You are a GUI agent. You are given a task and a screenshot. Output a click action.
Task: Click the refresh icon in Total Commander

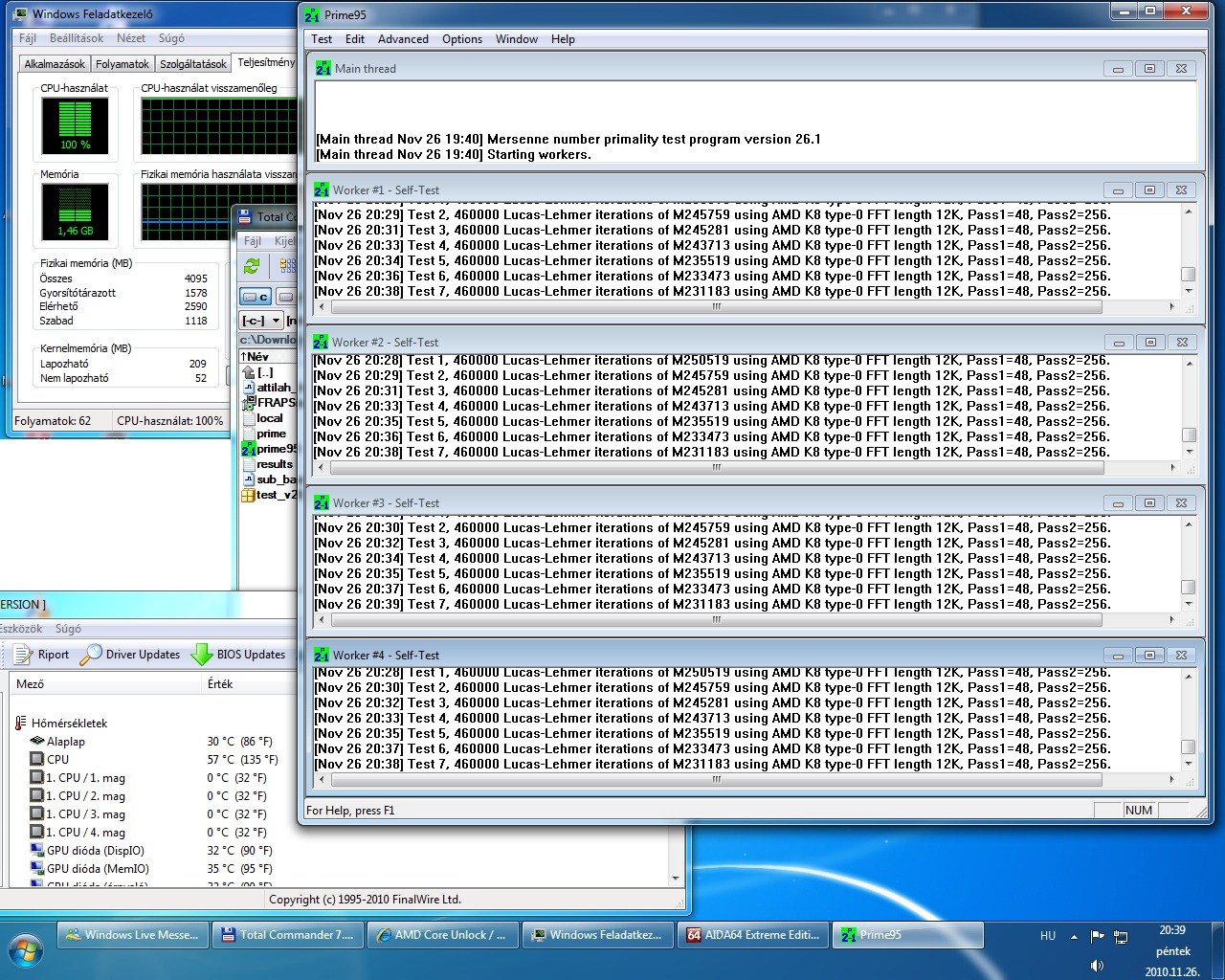[252, 266]
